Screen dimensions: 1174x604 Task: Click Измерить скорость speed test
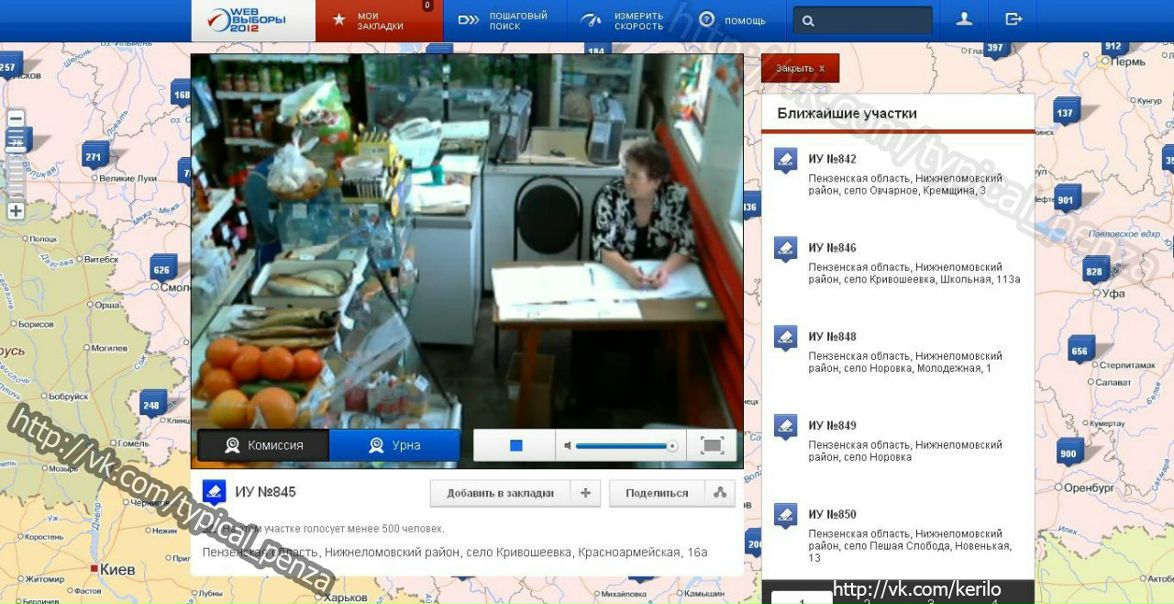coord(624,21)
